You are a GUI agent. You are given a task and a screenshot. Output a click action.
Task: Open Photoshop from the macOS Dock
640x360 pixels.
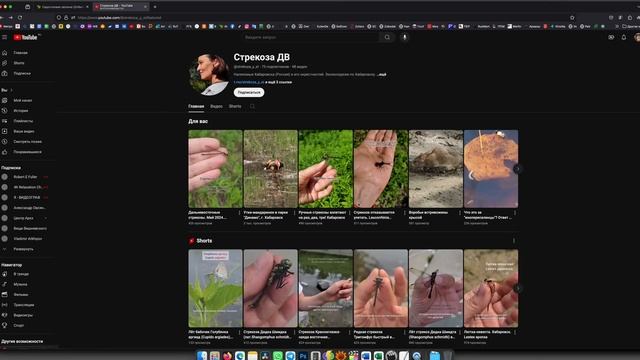pyautogui.click(x=303, y=356)
